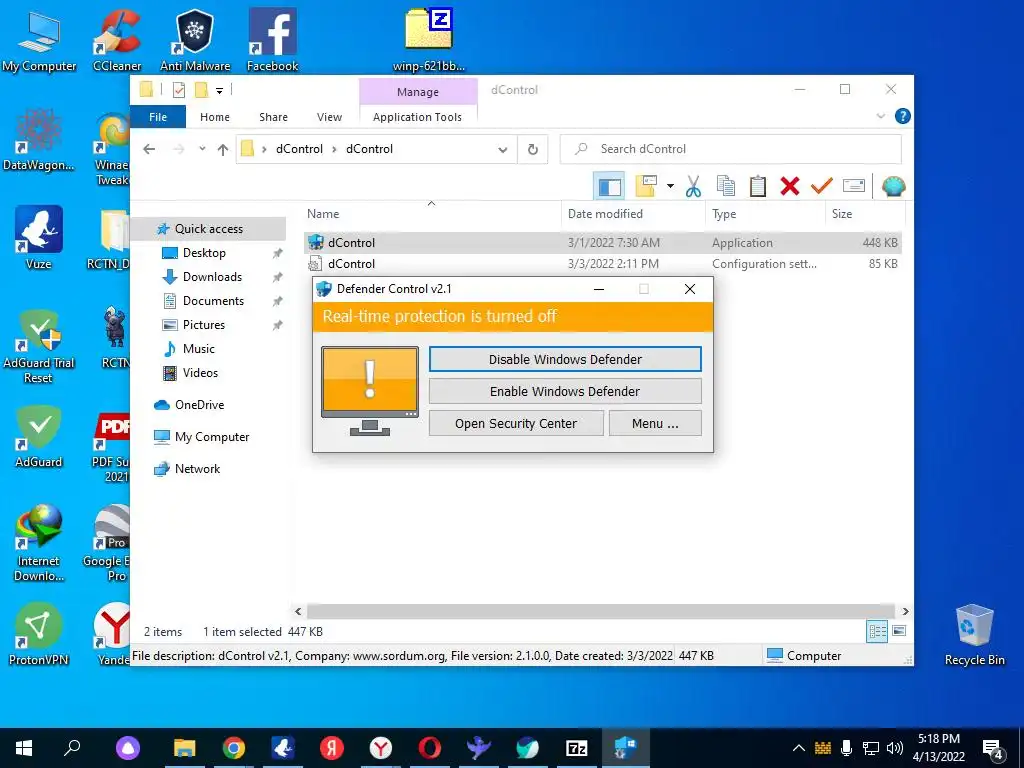Click the Facebook desktop shortcut
This screenshot has height=768, width=1024.
point(272,40)
